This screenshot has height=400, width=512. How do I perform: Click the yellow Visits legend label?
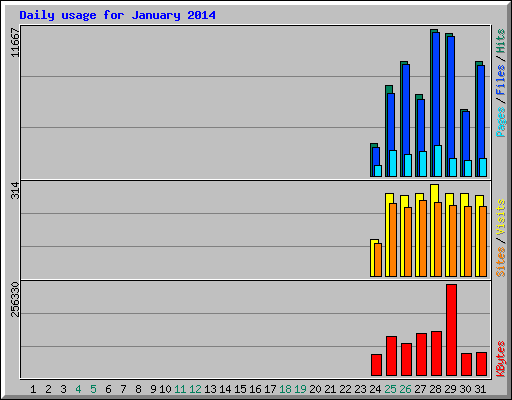[x=500, y=217]
